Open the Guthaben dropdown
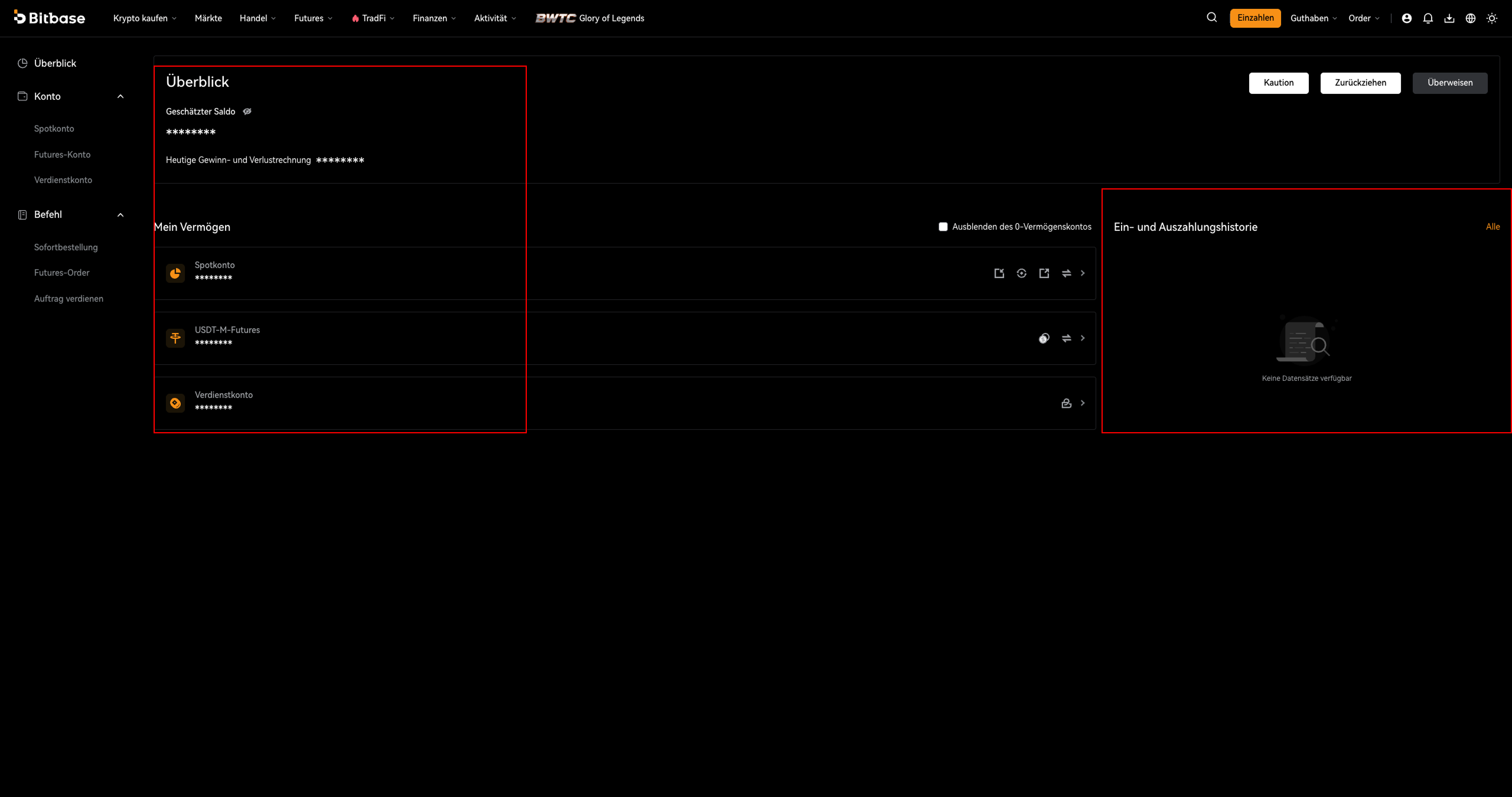 [x=1314, y=18]
